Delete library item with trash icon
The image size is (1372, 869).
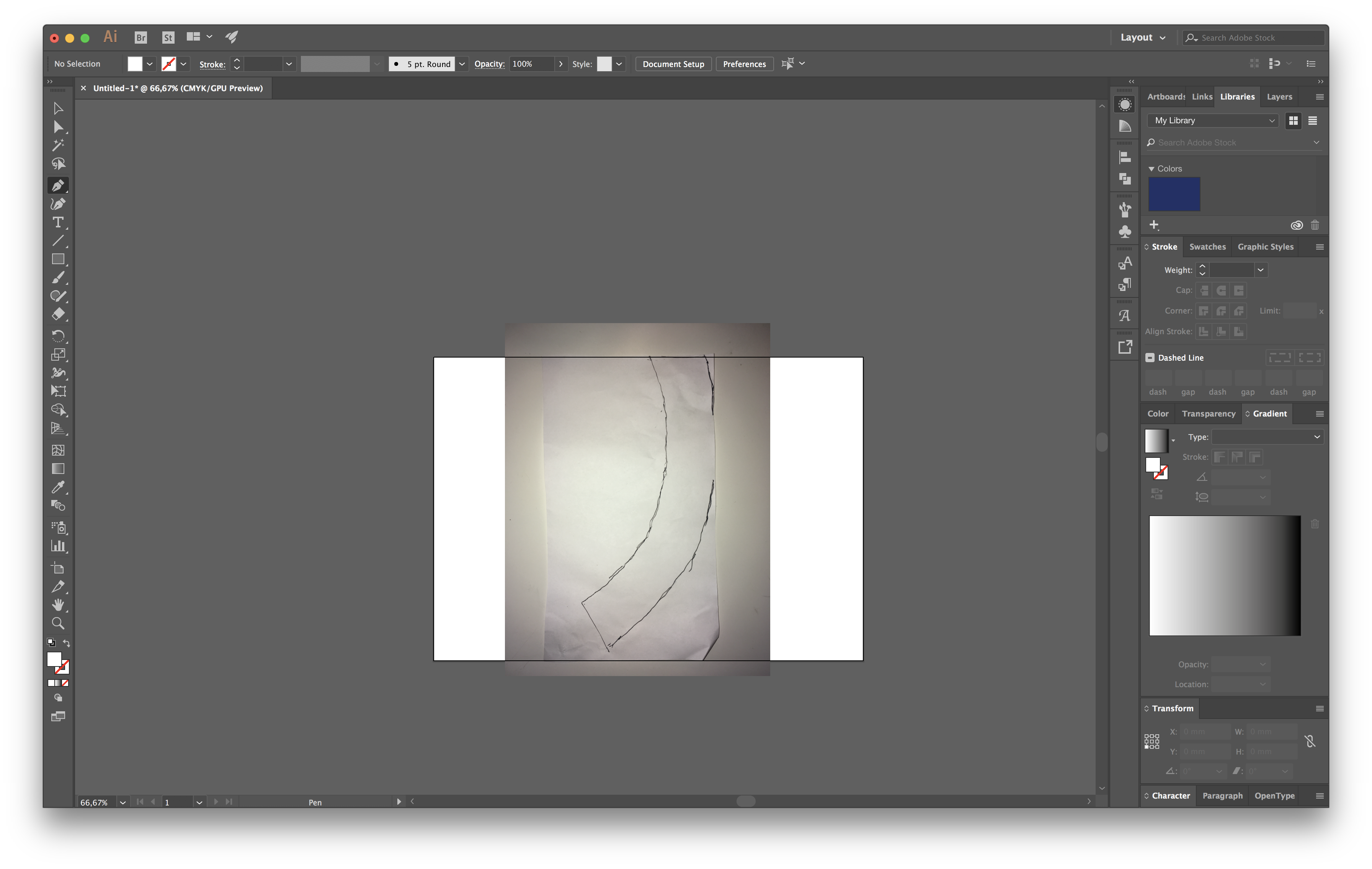click(x=1315, y=224)
